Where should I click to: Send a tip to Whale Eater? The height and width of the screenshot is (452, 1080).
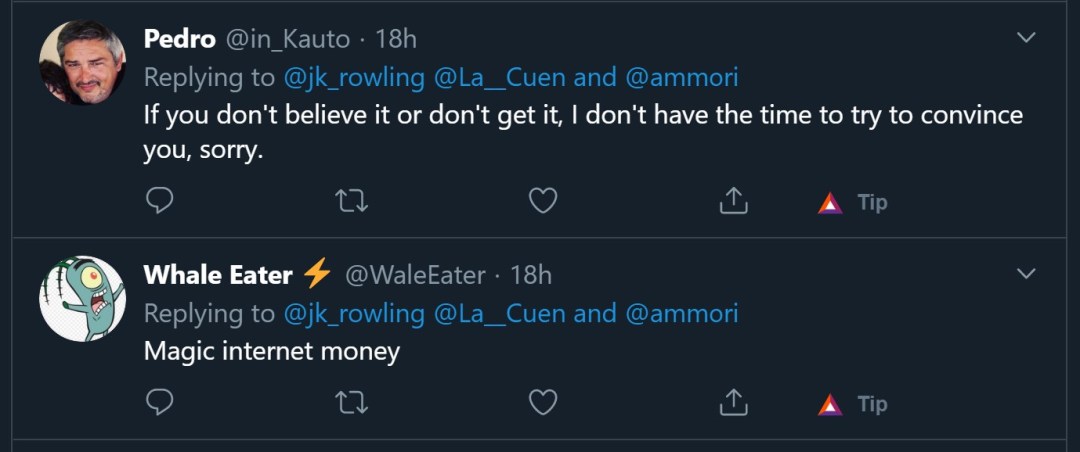point(853,404)
